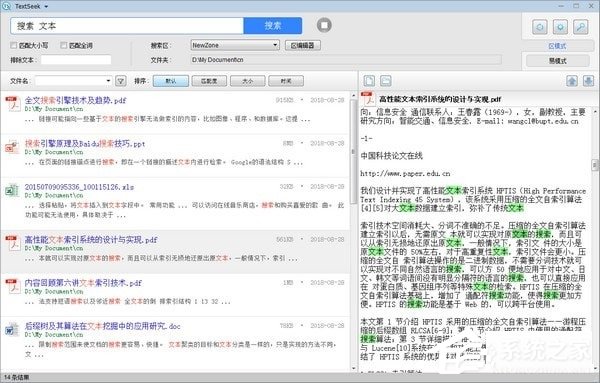Switch to 易模式 easy mode tab
The height and width of the screenshot is (383, 600).
click(558, 60)
